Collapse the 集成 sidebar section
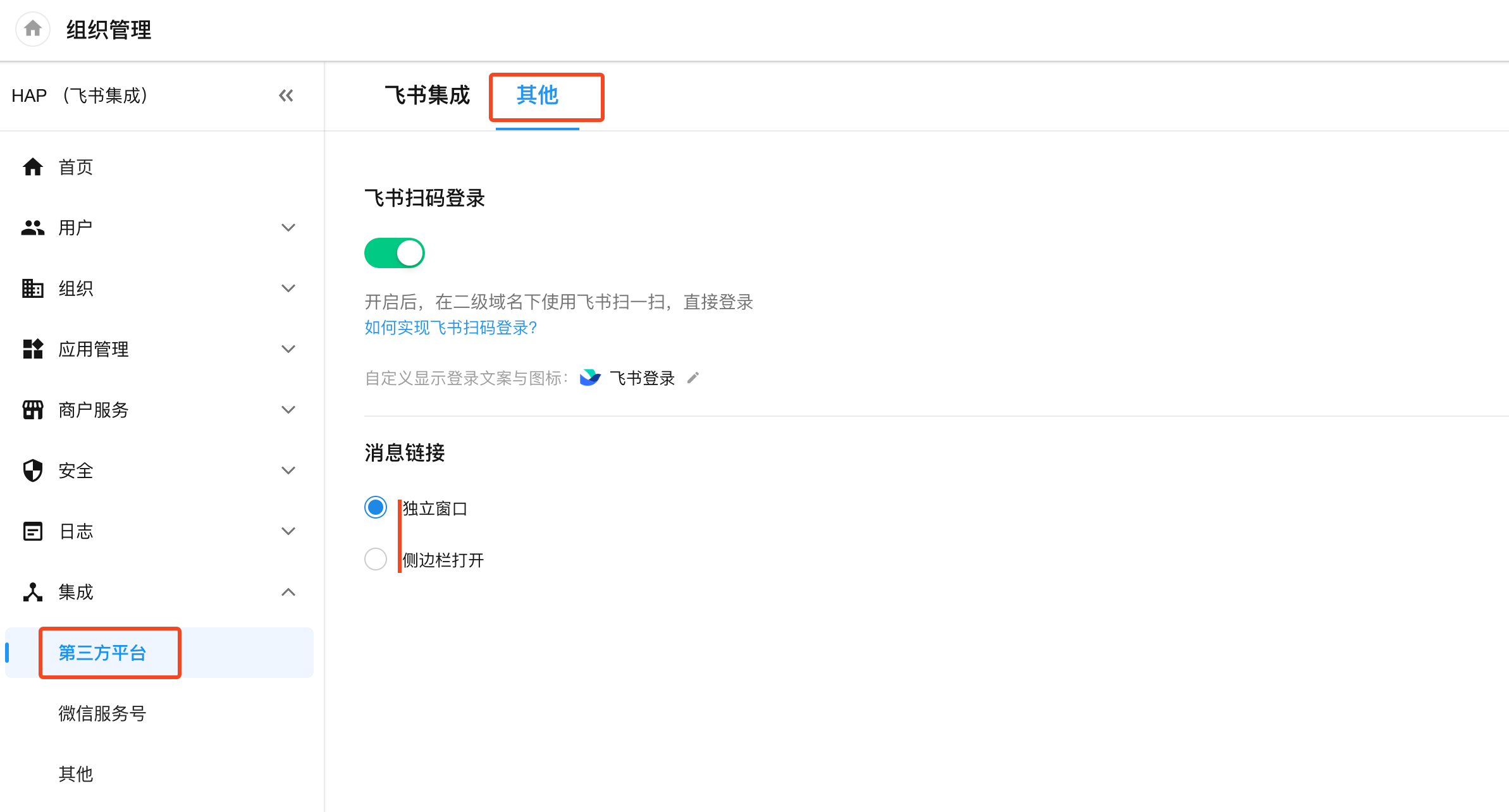1509x812 pixels. (x=288, y=592)
